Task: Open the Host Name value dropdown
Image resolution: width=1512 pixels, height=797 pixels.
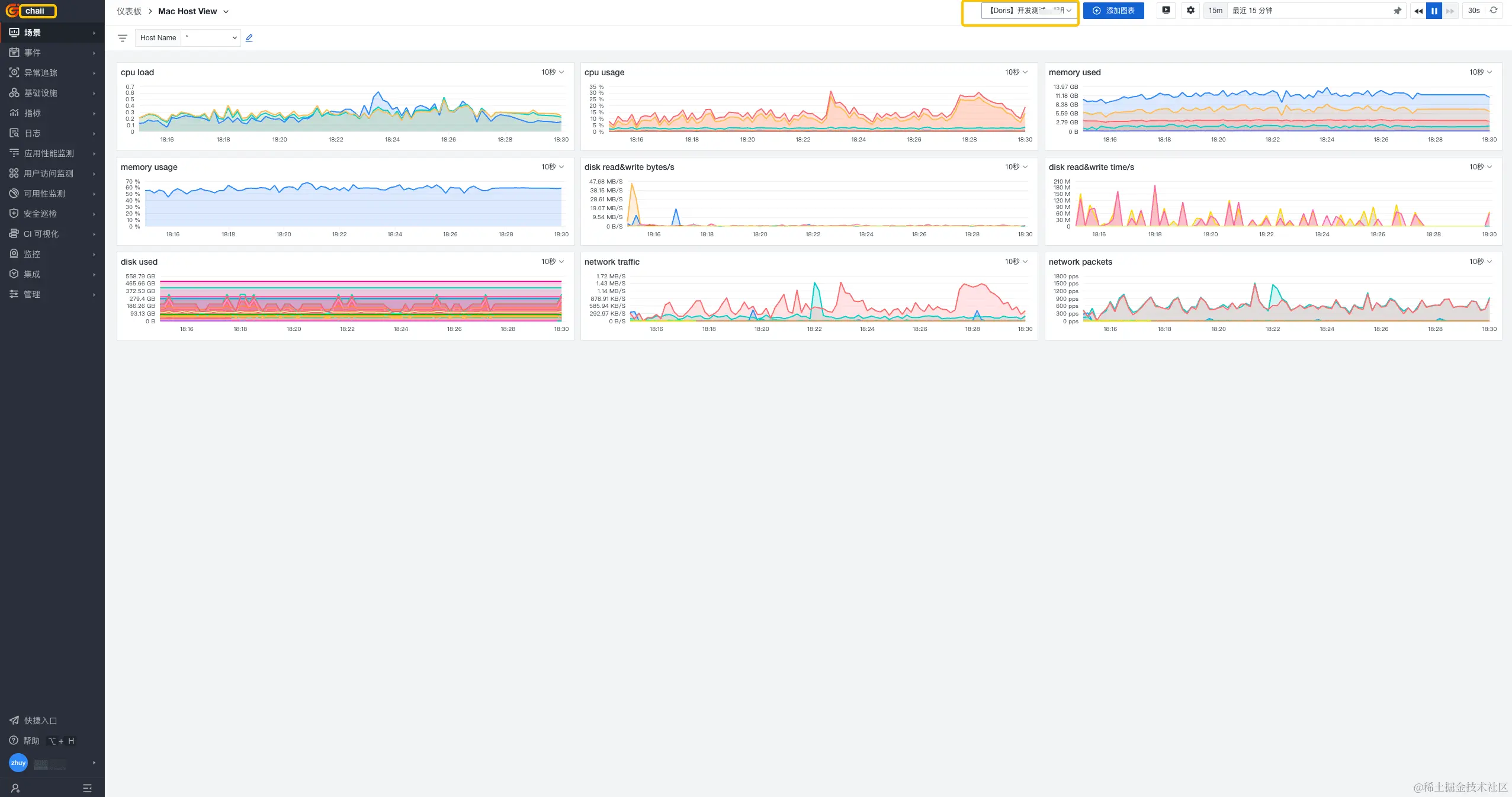Action: tap(211, 38)
